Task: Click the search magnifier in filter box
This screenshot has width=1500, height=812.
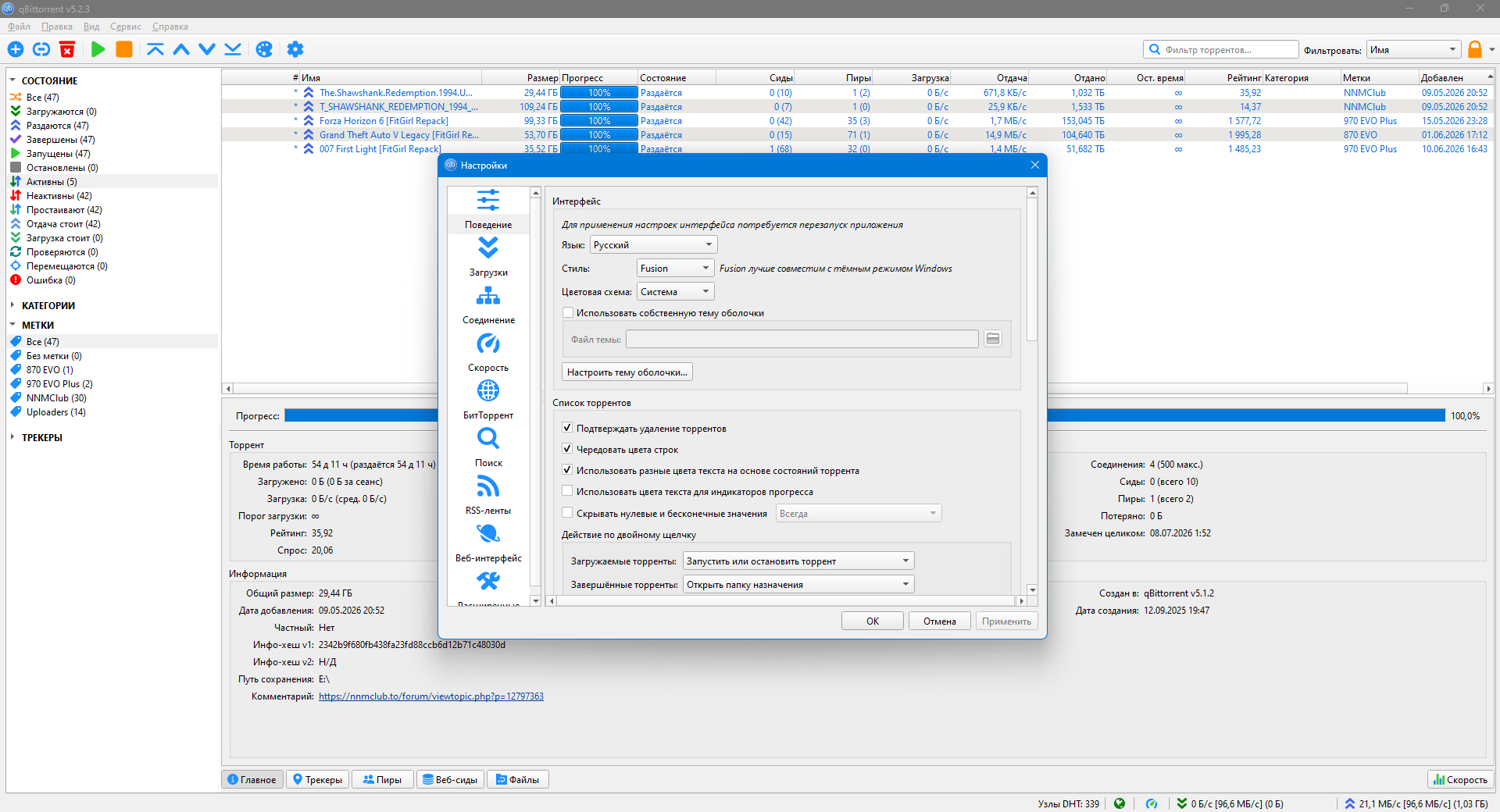Action: tap(1155, 49)
